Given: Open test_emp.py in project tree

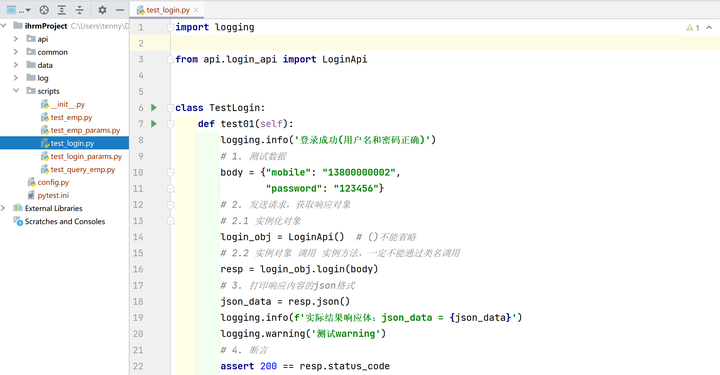Looking at the screenshot, I should pos(71,117).
